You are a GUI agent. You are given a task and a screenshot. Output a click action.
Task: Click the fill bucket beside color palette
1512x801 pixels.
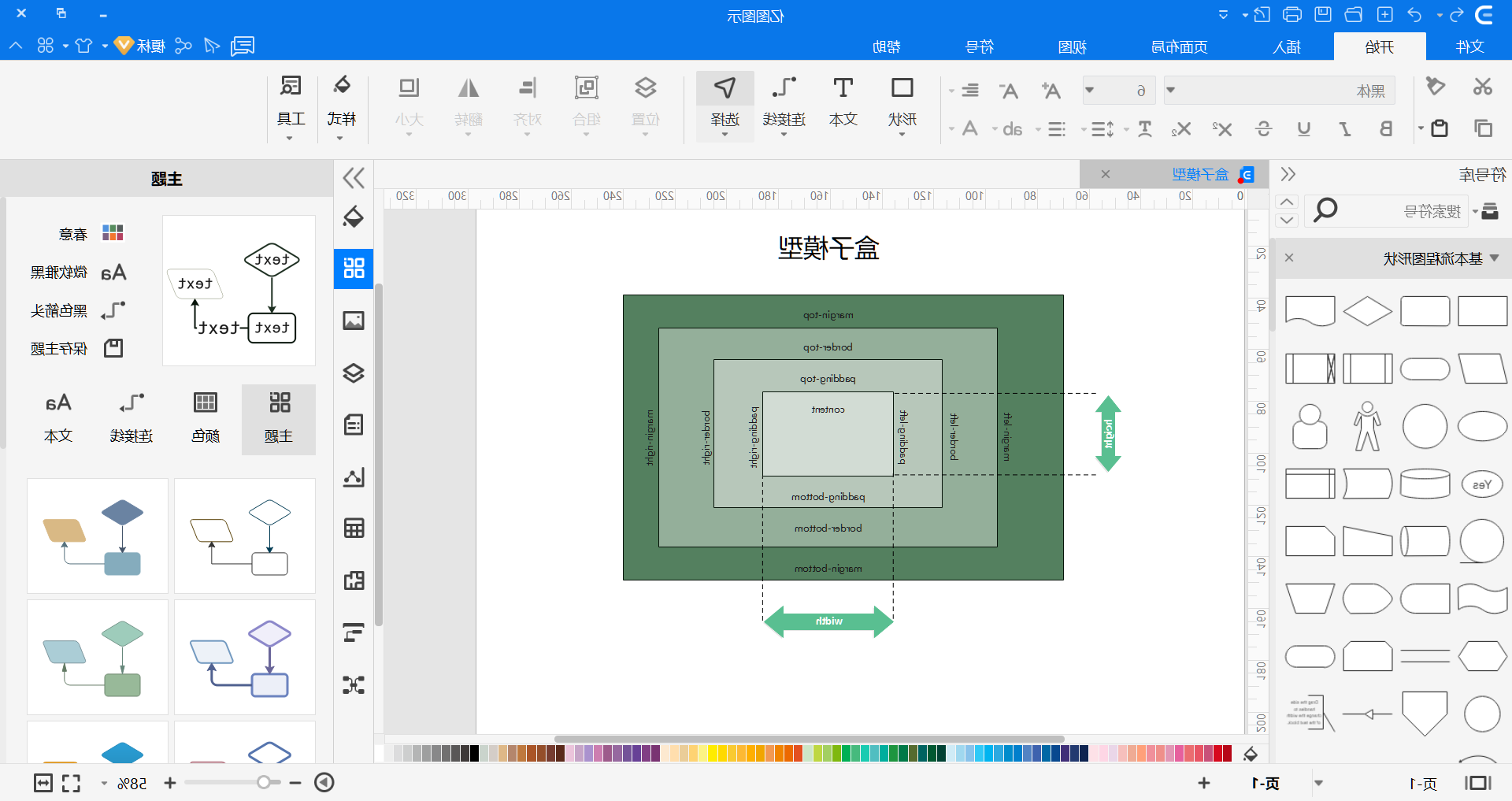(1251, 754)
